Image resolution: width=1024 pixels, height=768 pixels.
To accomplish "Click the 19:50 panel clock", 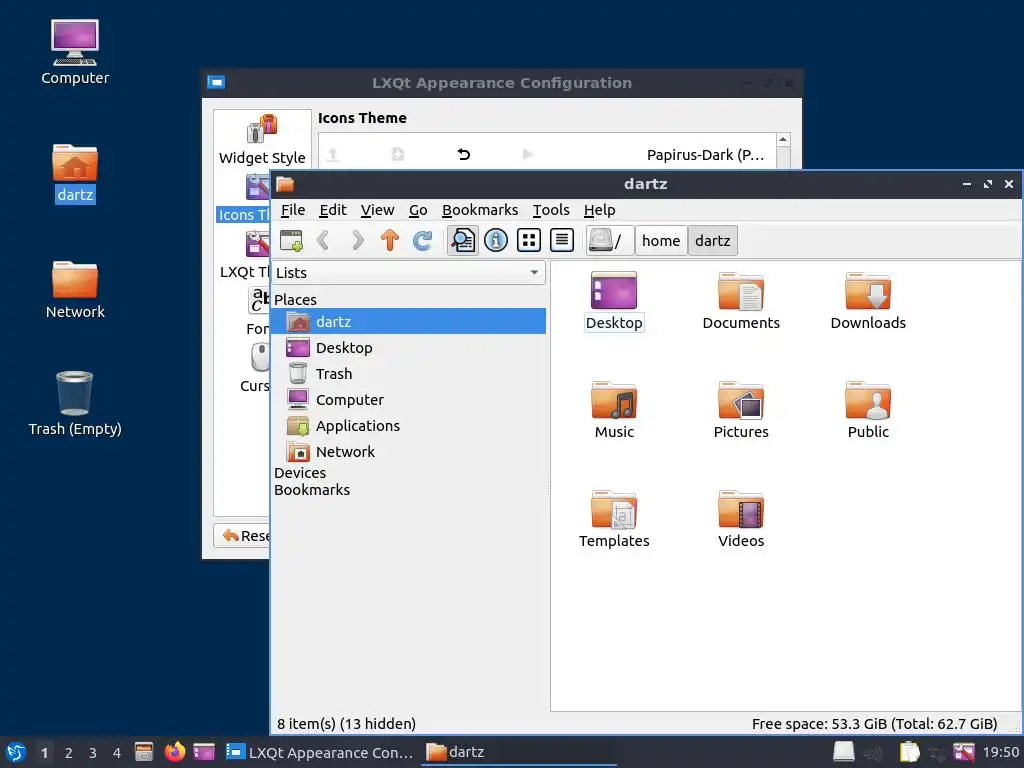I will tap(1000, 752).
